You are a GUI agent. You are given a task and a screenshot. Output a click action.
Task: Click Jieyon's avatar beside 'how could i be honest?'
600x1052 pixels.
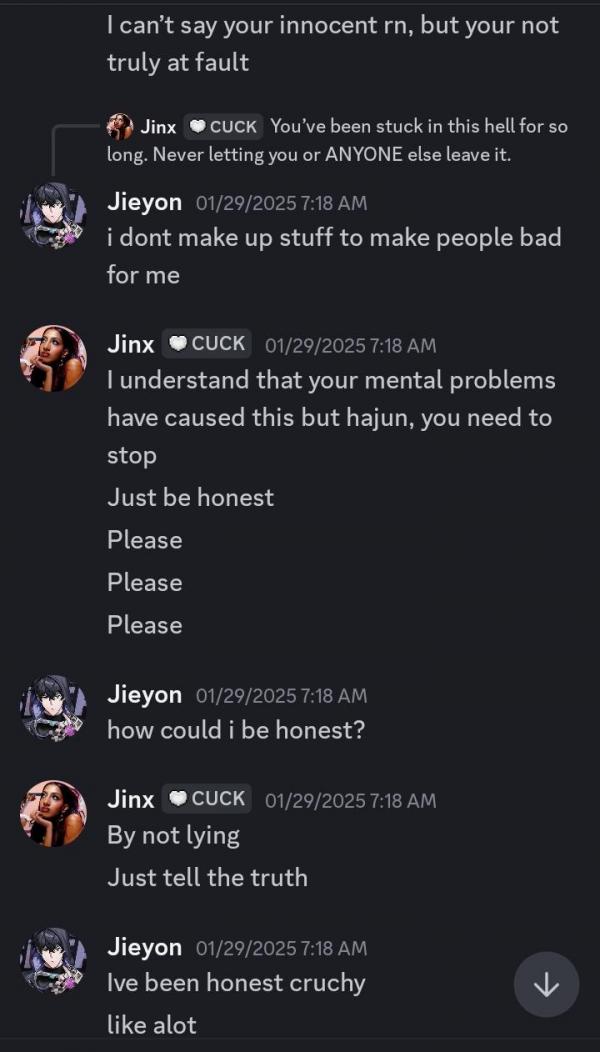[53, 708]
